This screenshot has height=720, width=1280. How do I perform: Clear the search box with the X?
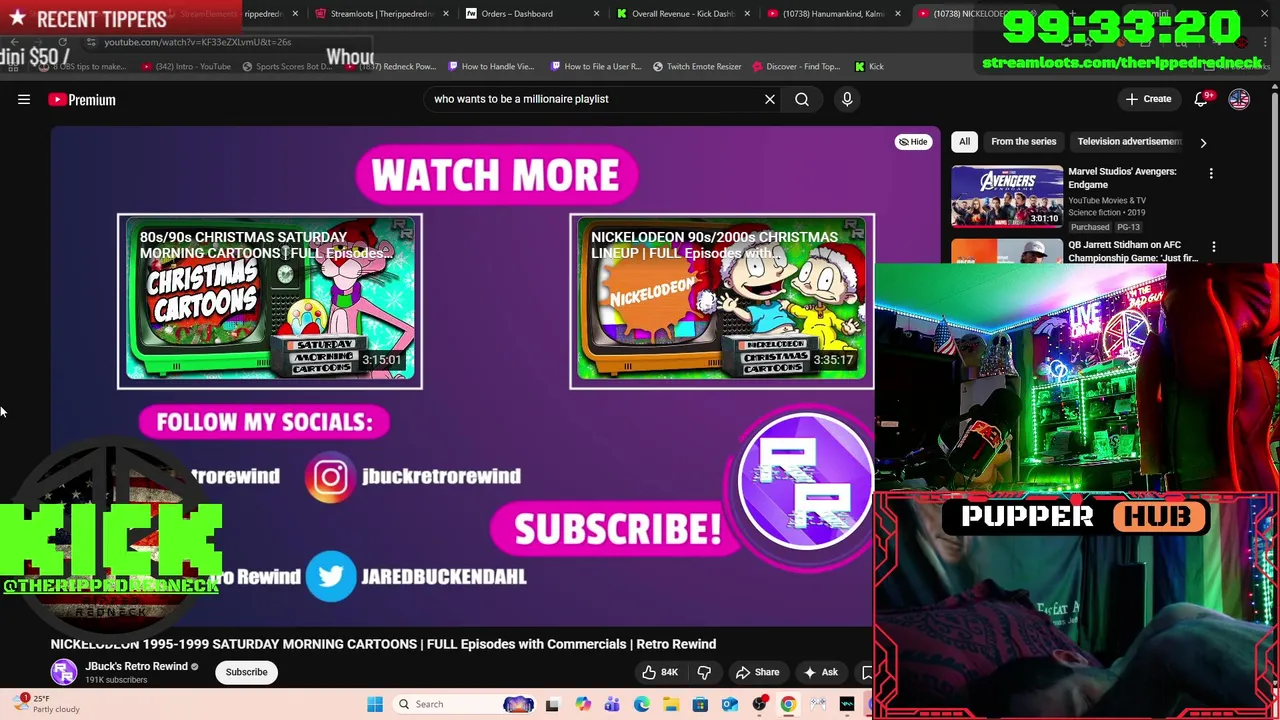(x=770, y=99)
